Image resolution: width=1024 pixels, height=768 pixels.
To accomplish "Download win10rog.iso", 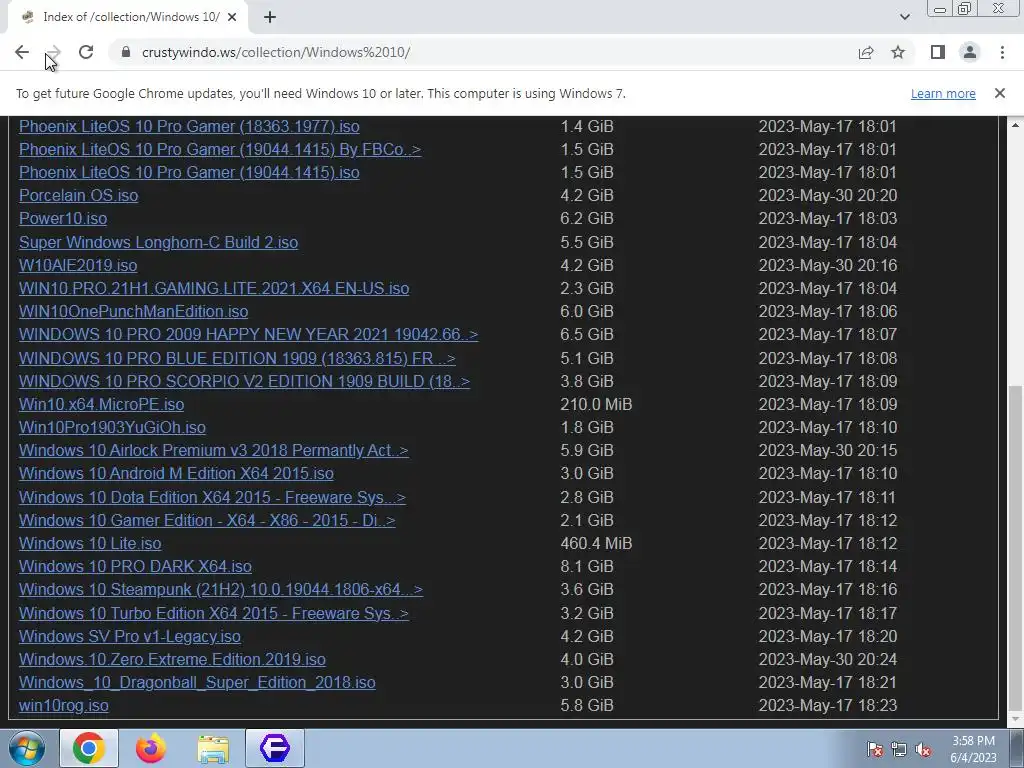I will [x=63, y=705].
